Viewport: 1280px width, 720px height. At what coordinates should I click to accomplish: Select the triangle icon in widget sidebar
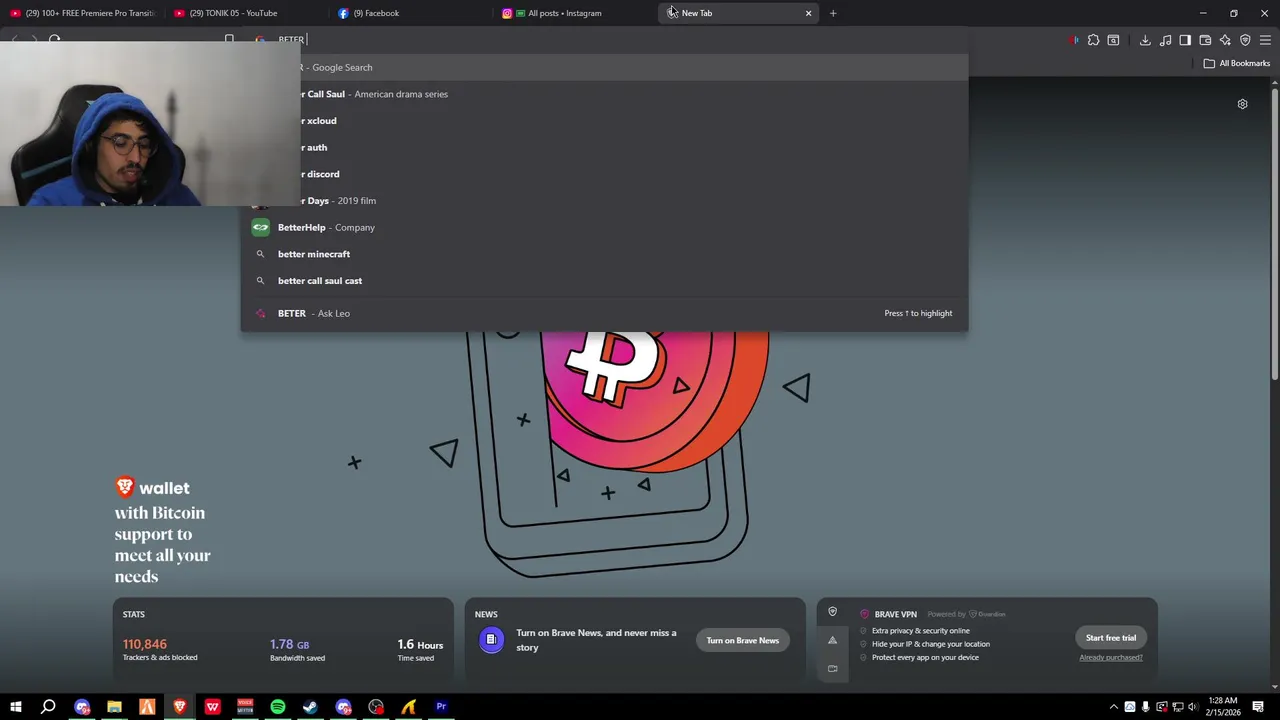click(x=832, y=641)
